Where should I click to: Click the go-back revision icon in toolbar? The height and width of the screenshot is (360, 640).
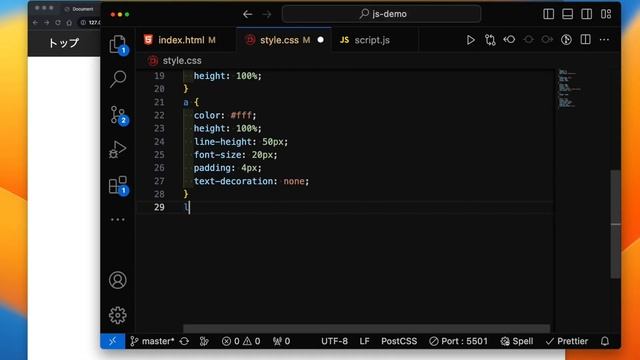(509, 40)
